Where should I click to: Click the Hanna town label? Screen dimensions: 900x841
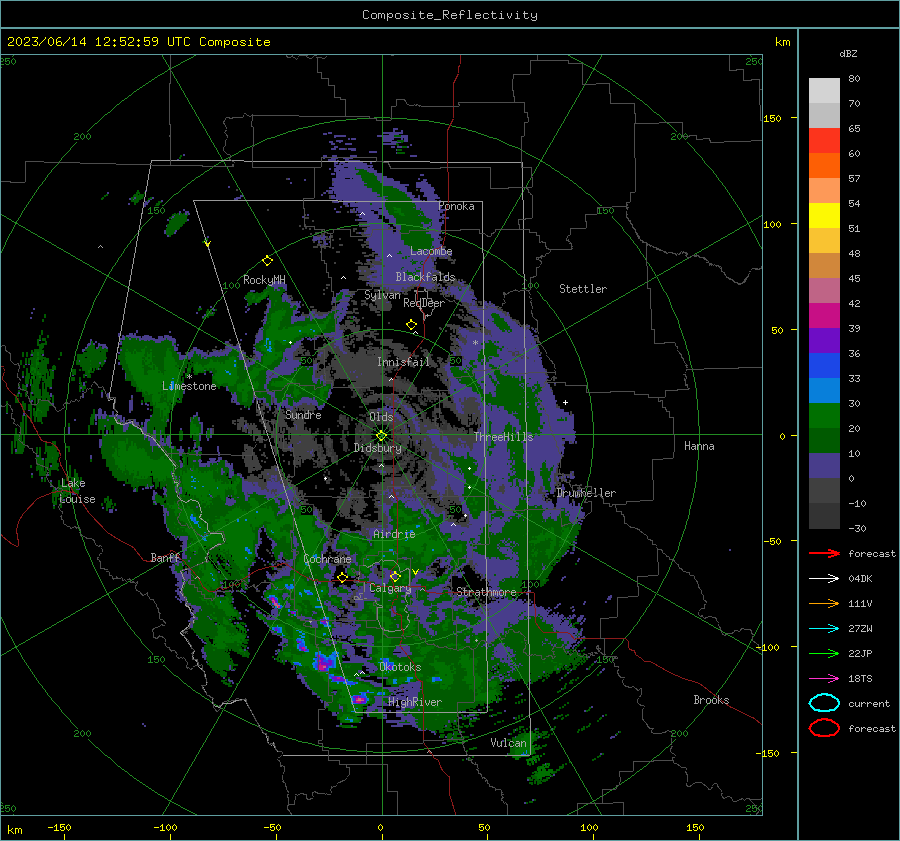(x=699, y=446)
